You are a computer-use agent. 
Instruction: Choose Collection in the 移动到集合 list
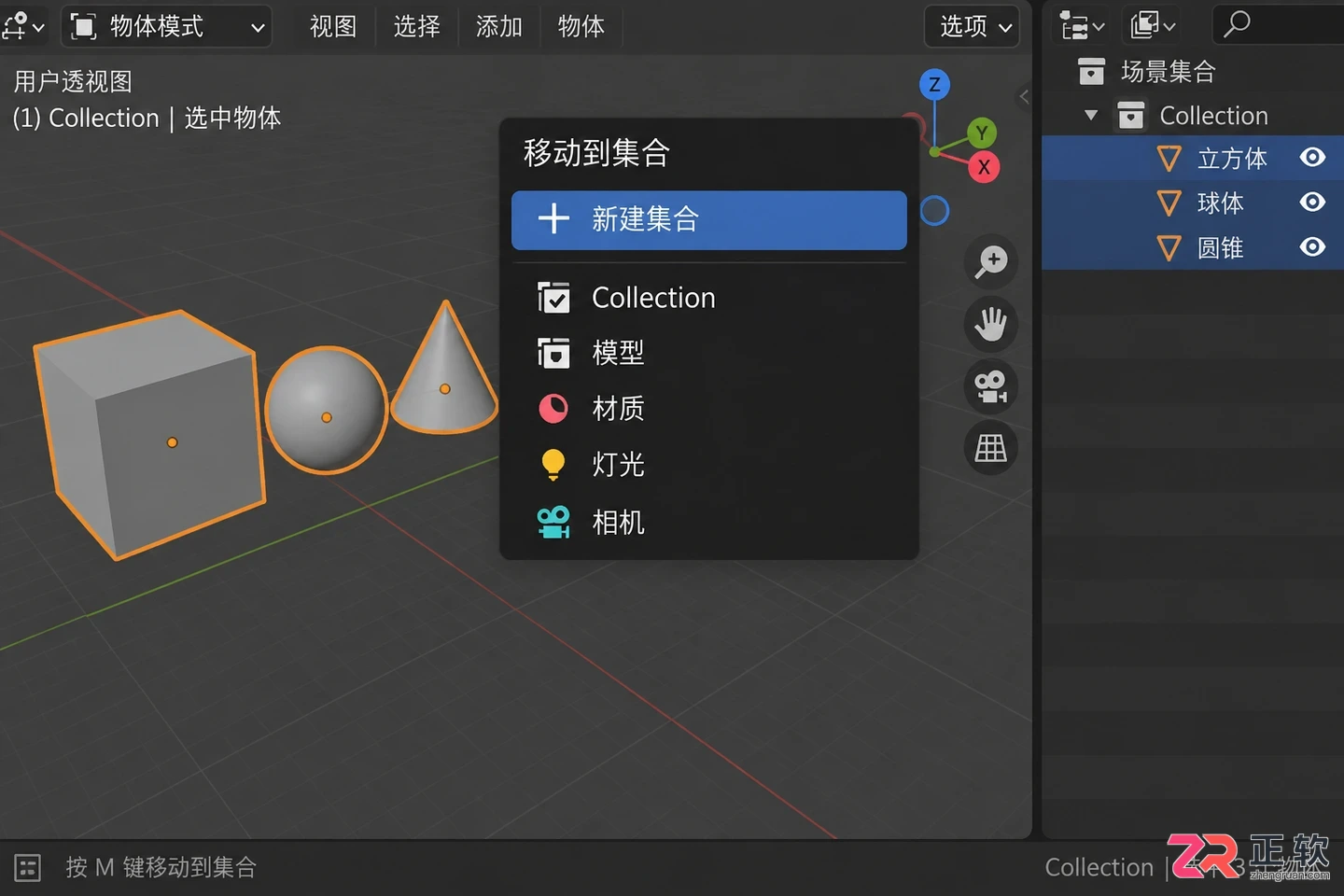(x=709, y=298)
